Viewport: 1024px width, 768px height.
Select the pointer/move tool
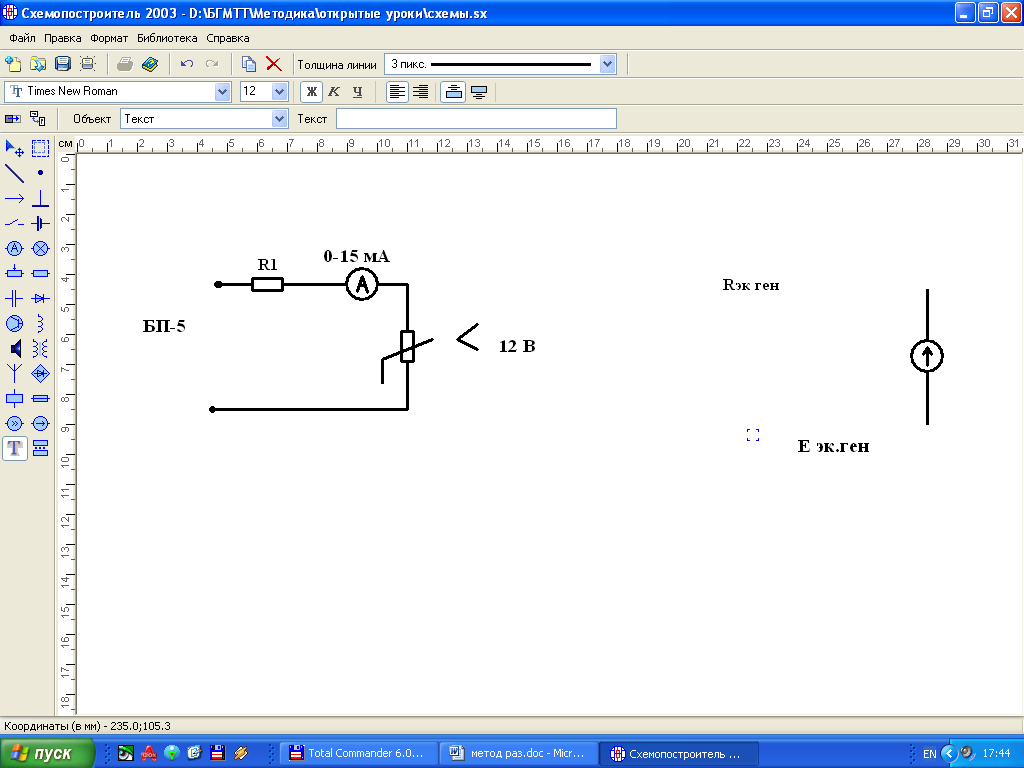14,148
